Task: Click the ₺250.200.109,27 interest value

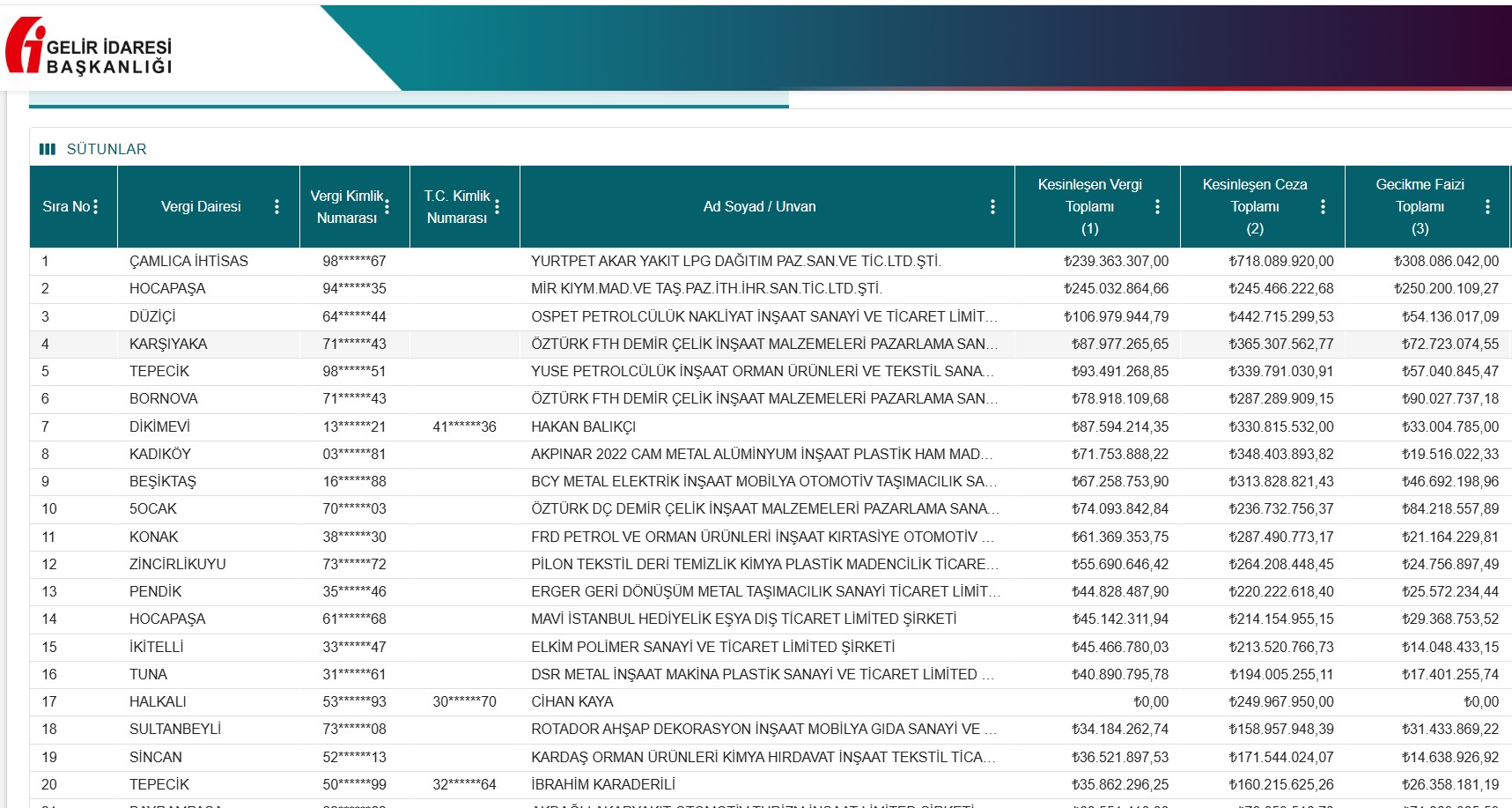Action: click(1446, 288)
